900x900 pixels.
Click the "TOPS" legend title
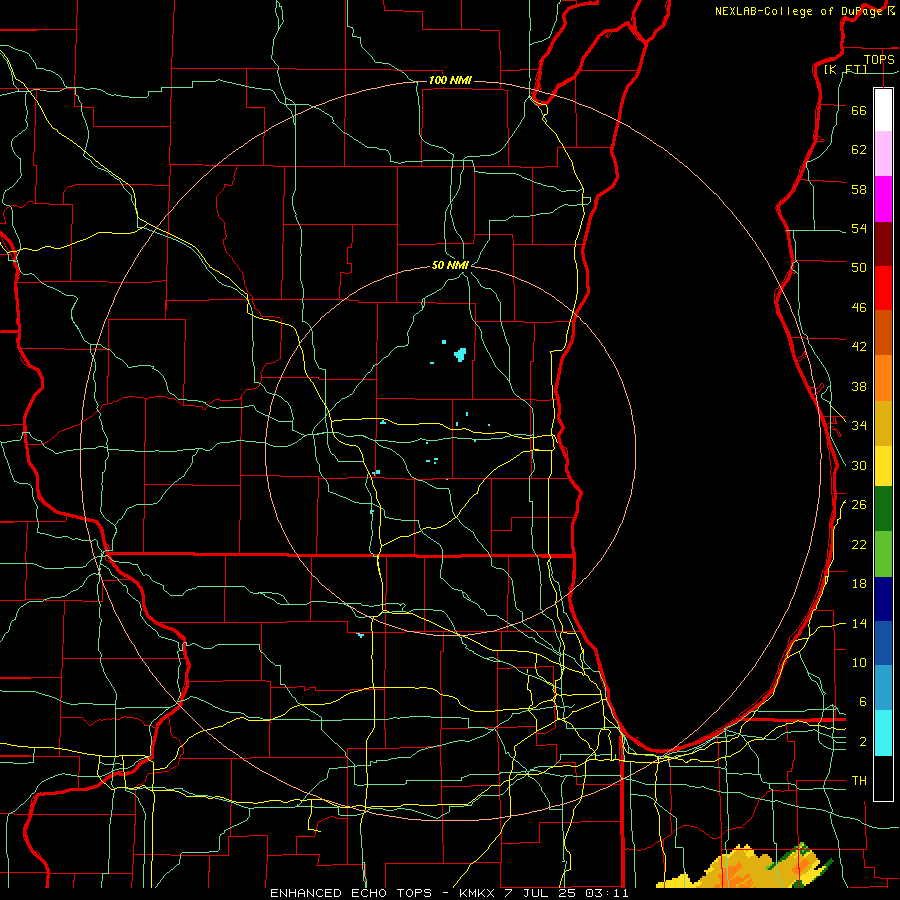879,59
